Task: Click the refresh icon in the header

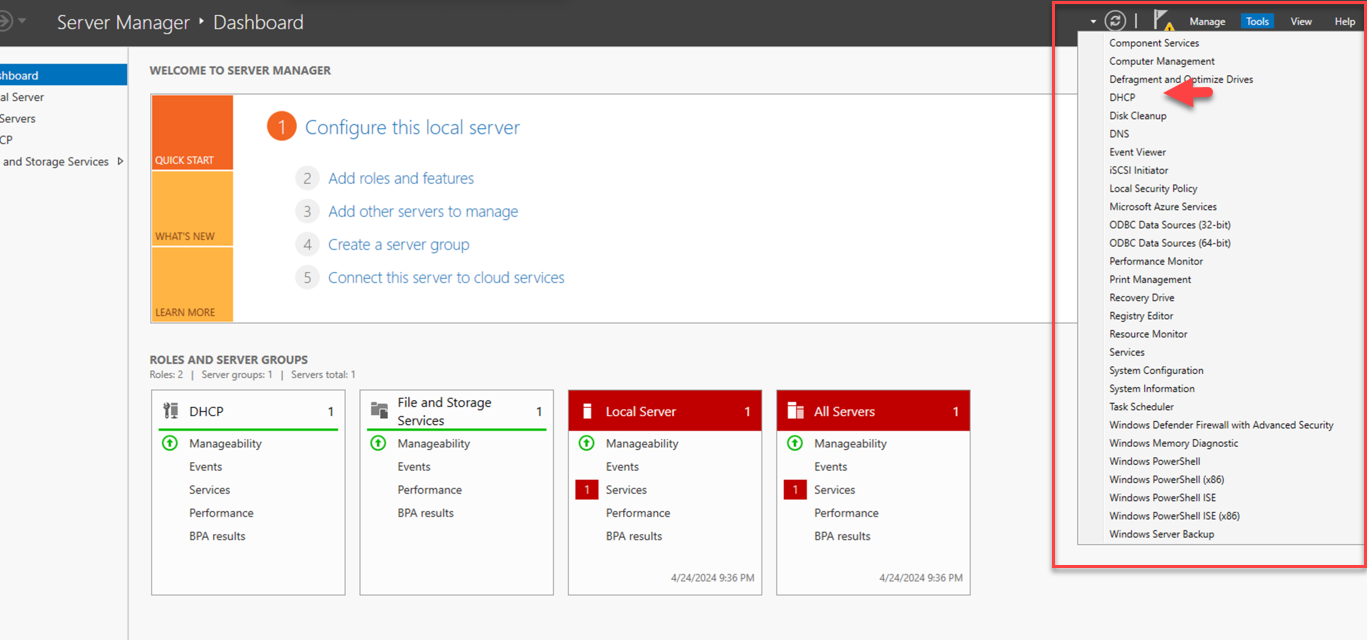Action: (1115, 21)
